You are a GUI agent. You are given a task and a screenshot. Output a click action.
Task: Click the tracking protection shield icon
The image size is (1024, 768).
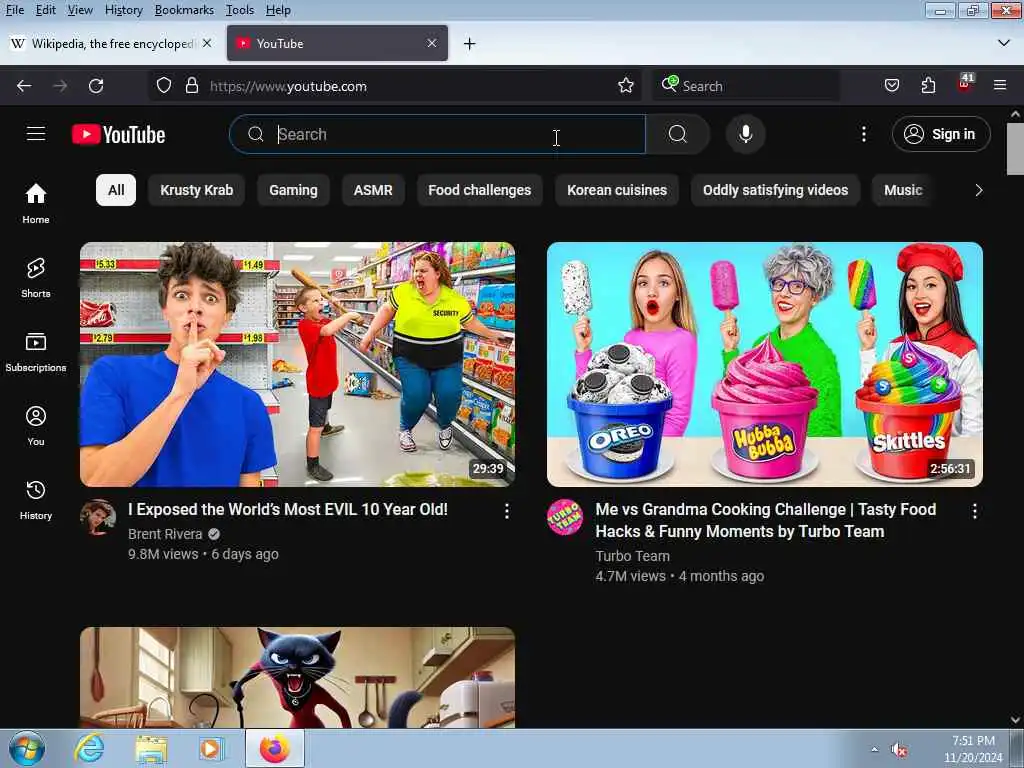(164, 86)
